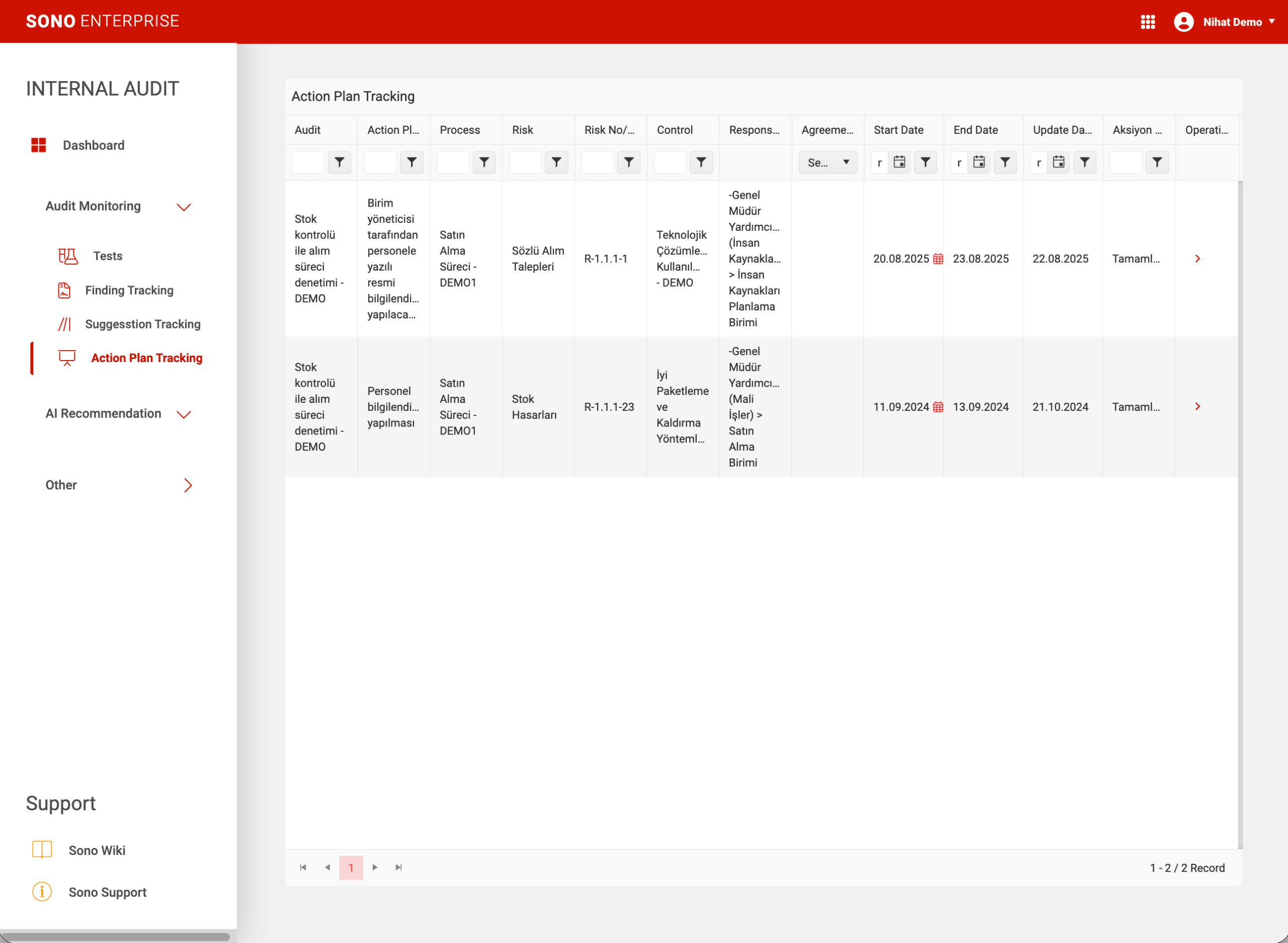Screen dimensions: 1288x943
Task: Click the Update Date filter funnel icon
Action: [x=1084, y=162]
